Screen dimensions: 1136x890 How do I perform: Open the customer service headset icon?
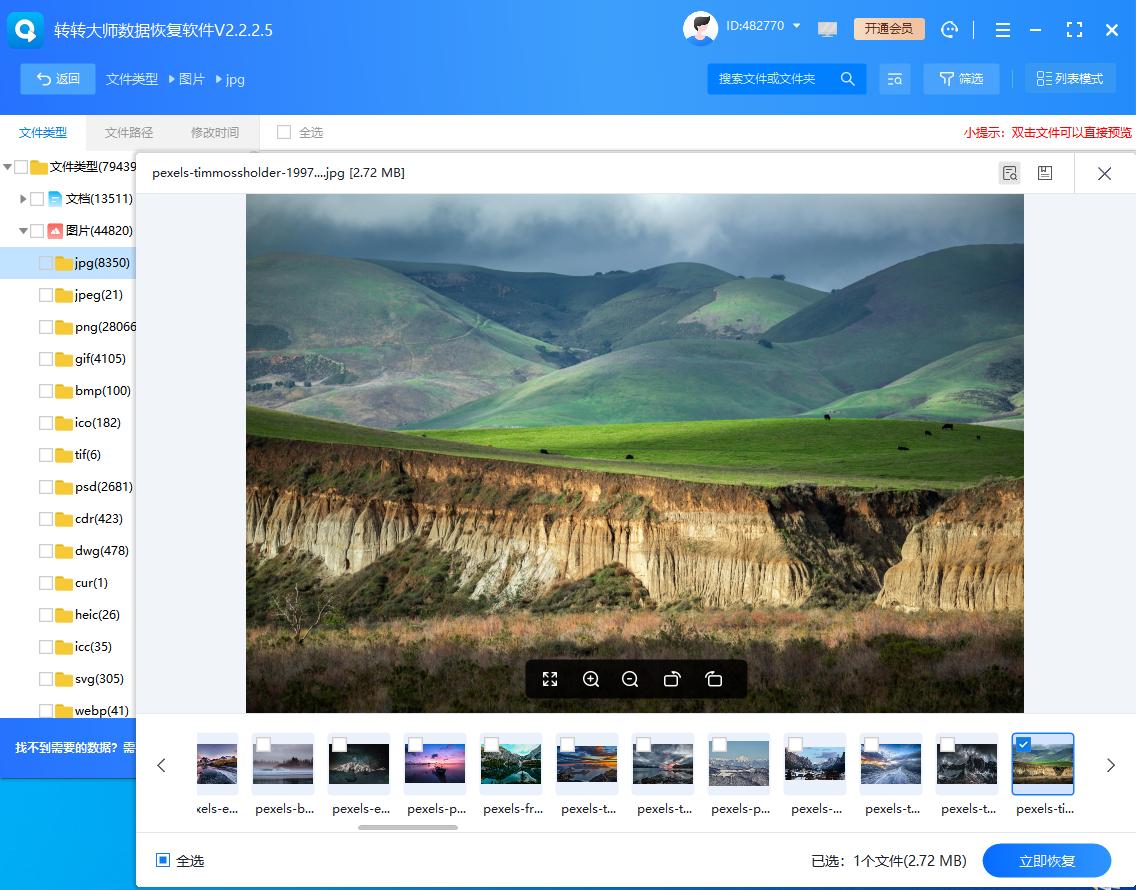click(x=949, y=30)
